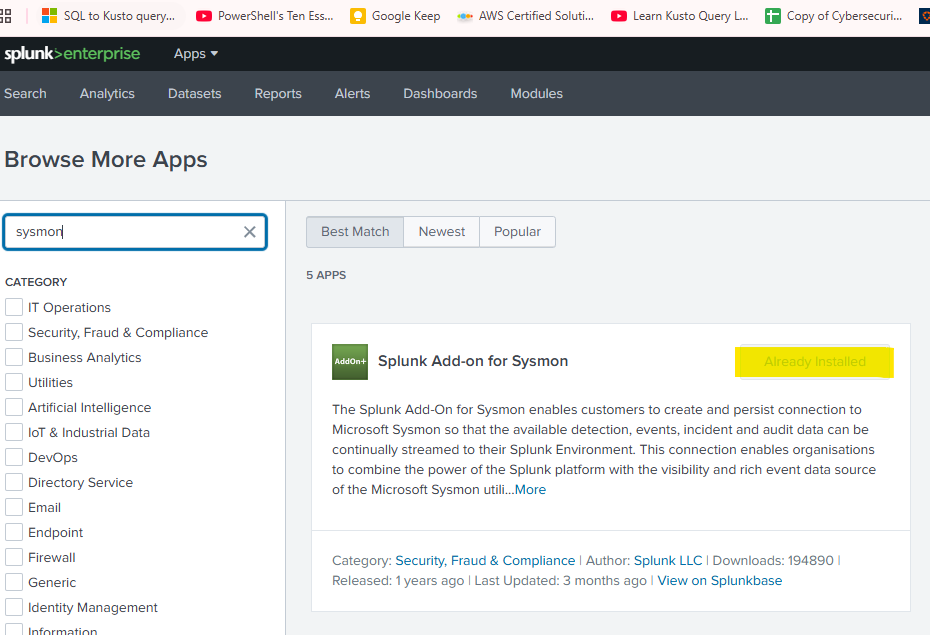This screenshot has height=635, width=930.
Task: Click the AddOn+ icon for Sysmon add-on
Action: pyautogui.click(x=349, y=361)
